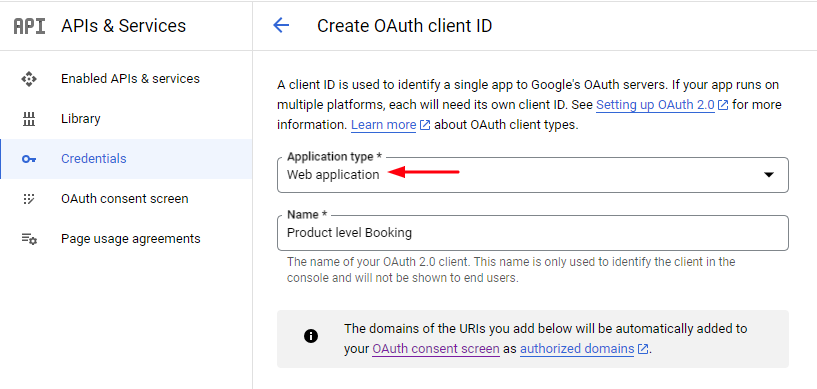The width and height of the screenshot is (817, 389).
Task: Open the Setting up OAuth 2.0 link
Action: (655, 105)
